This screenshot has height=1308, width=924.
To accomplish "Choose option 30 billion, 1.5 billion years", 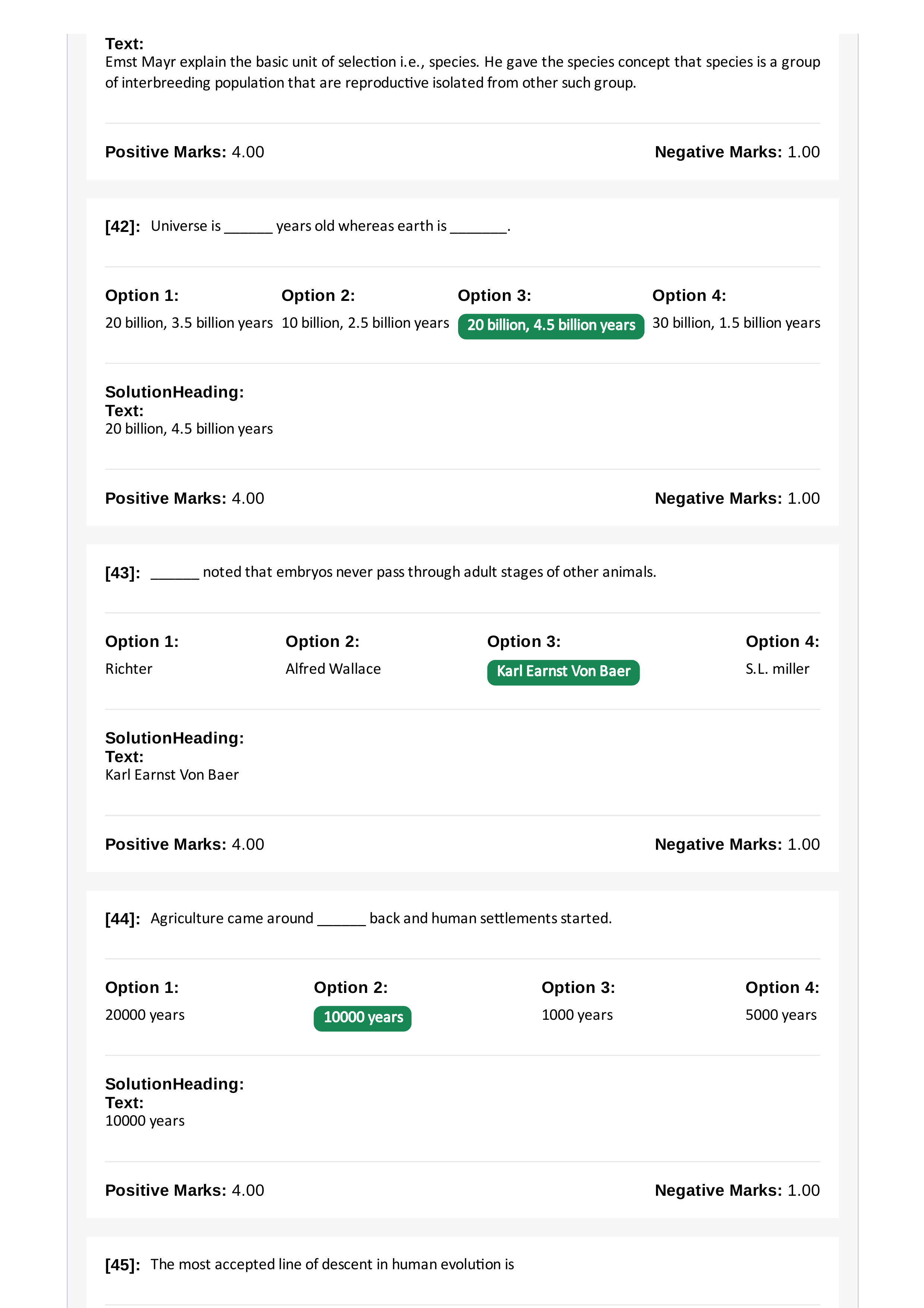I will [x=735, y=323].
